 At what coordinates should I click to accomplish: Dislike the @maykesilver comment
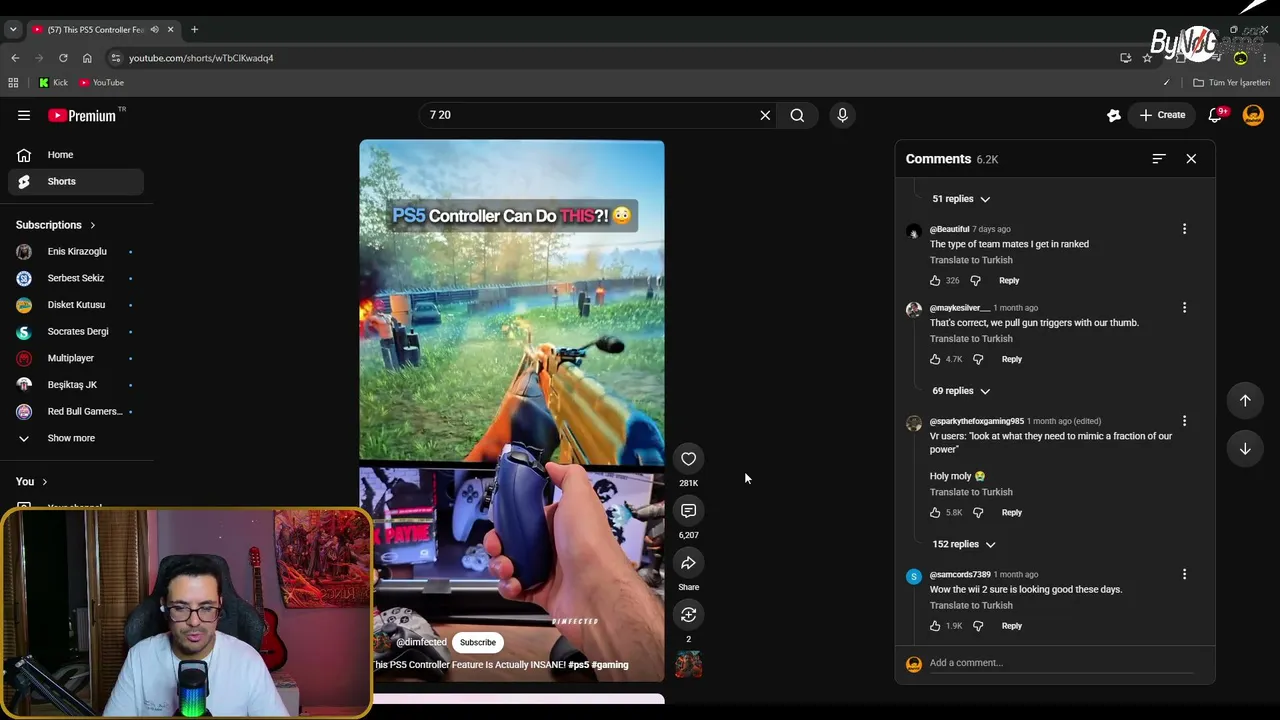point(978,359)
